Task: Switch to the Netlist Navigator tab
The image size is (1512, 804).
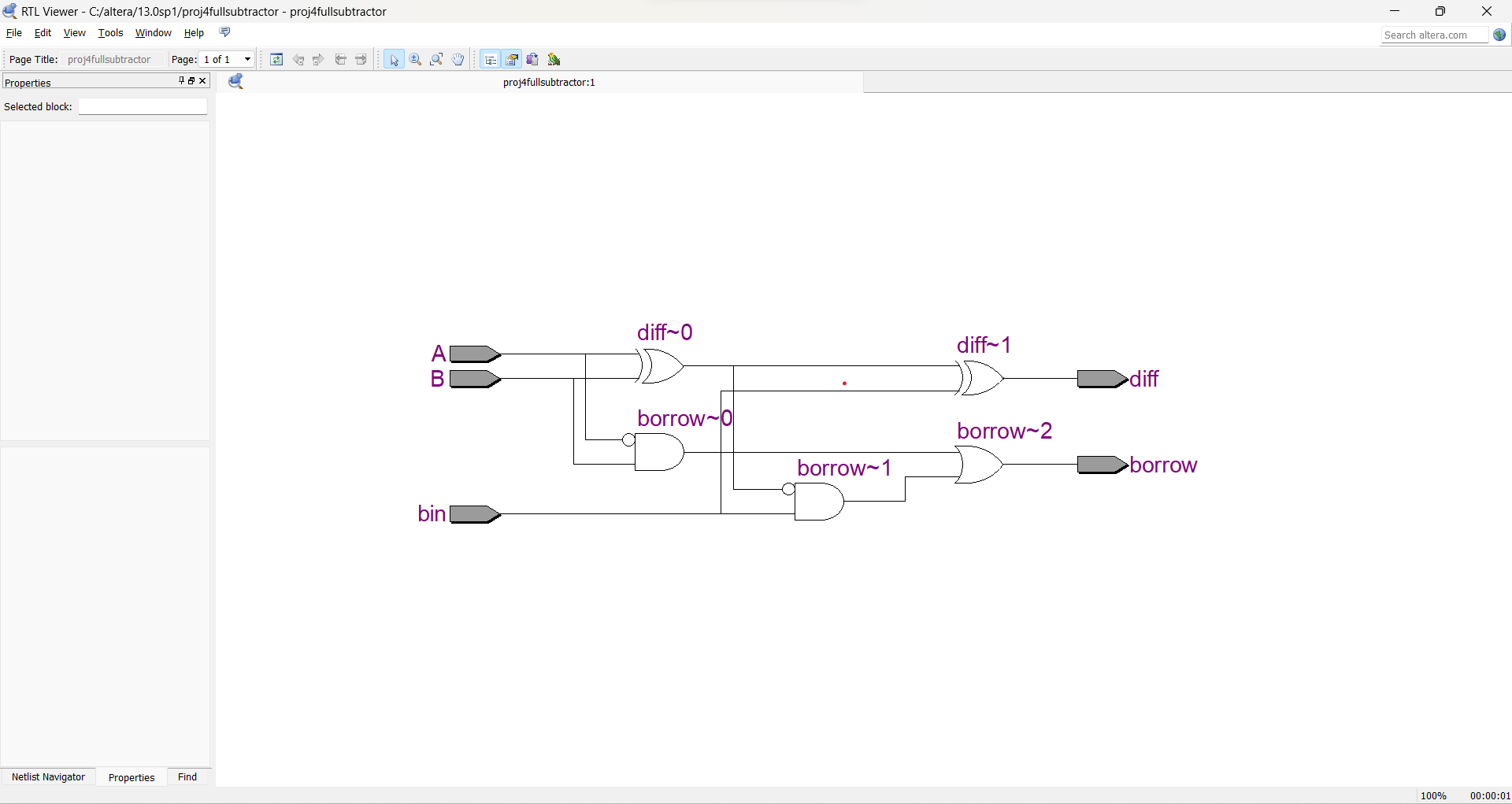Action: [x=48, y=776]
